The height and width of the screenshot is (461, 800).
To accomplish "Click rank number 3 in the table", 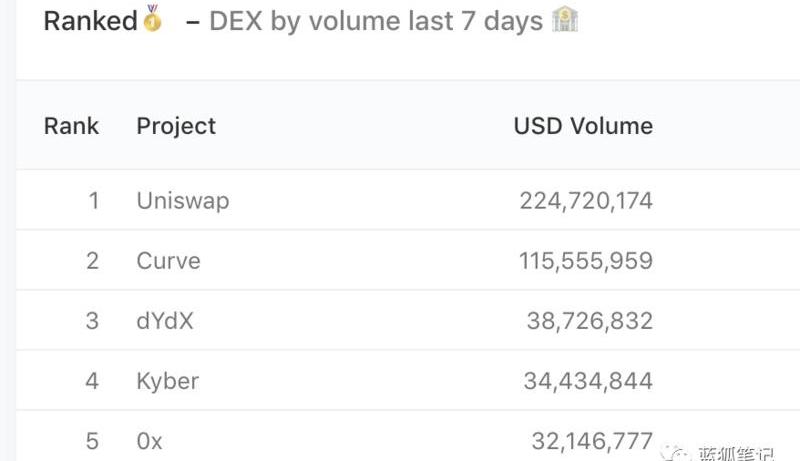I will (x=93, y=321).
